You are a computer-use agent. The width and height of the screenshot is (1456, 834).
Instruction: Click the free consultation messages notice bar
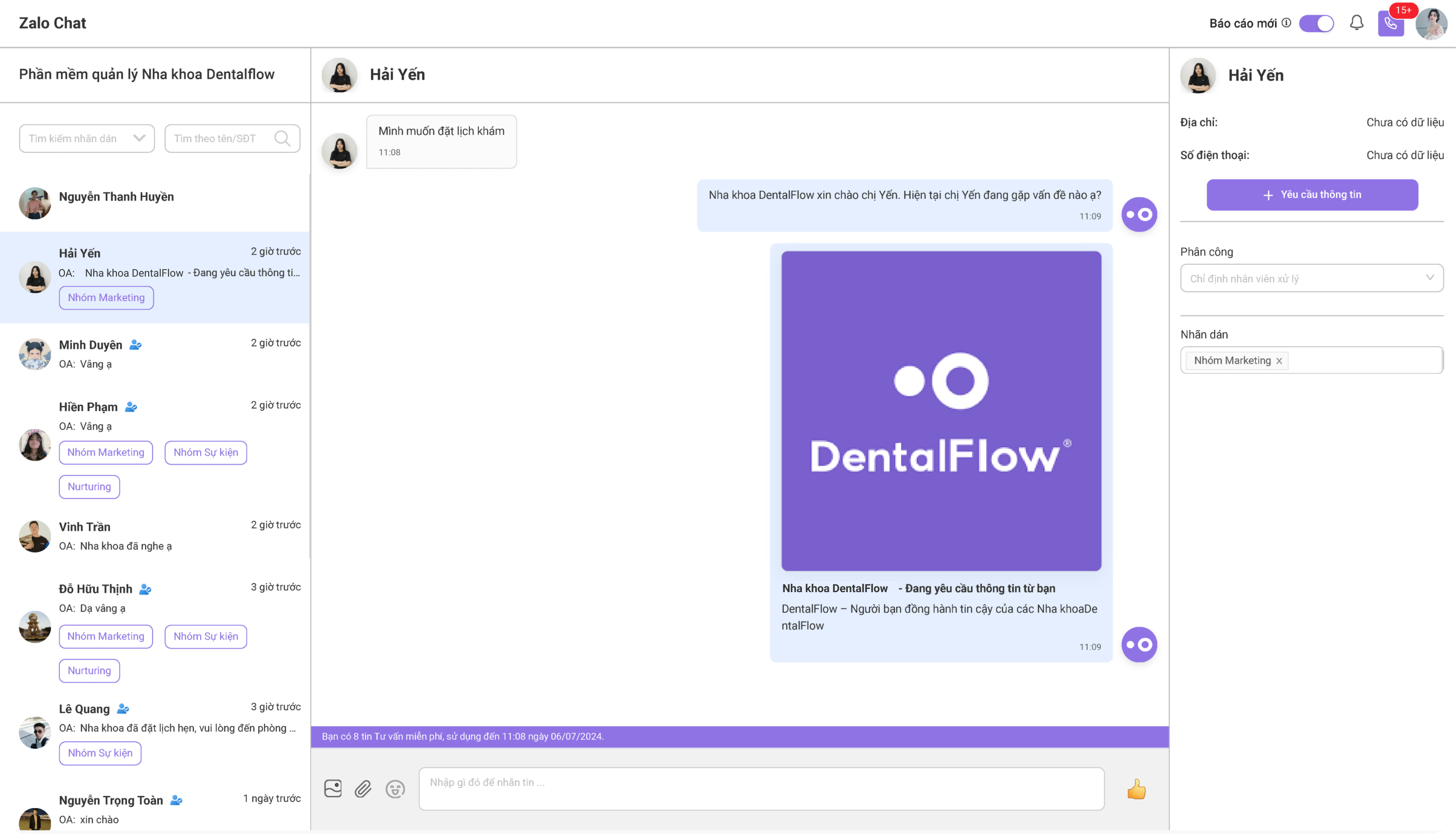click(x=740, y=737)
